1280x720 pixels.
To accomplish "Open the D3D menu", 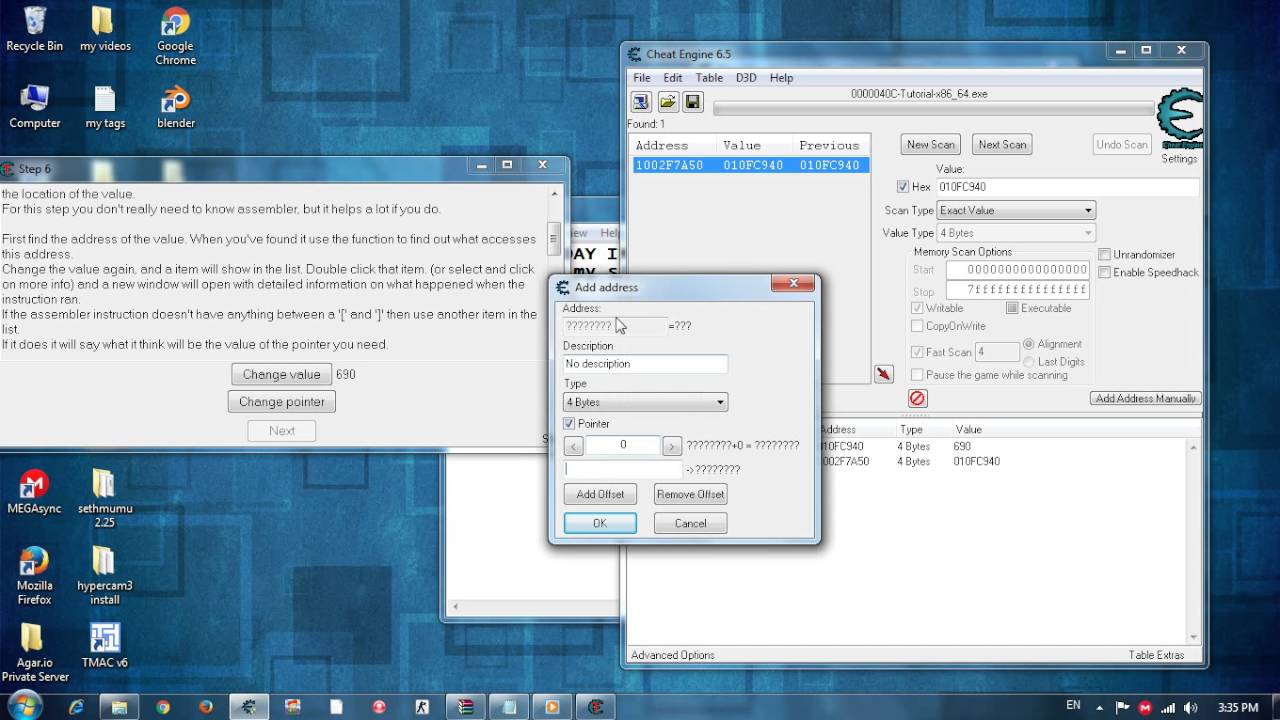I will click(746, 77).
